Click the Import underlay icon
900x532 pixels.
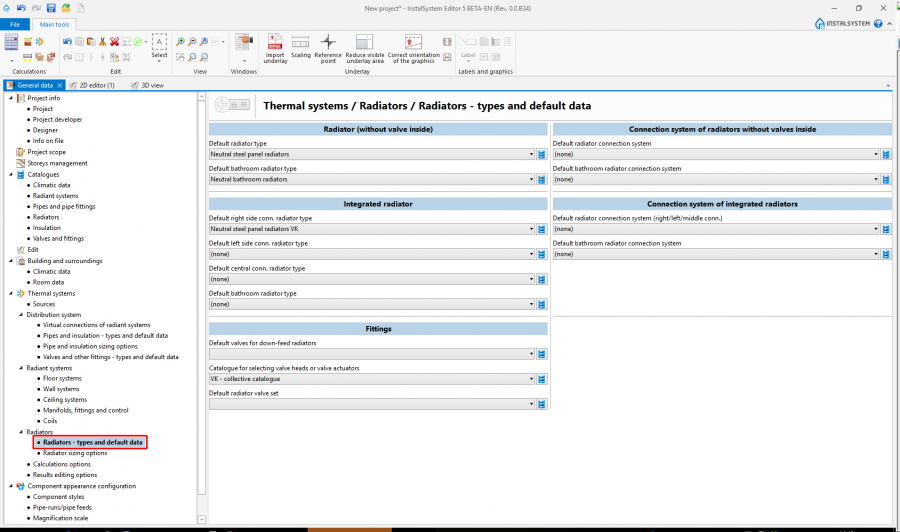pos(275,42)
